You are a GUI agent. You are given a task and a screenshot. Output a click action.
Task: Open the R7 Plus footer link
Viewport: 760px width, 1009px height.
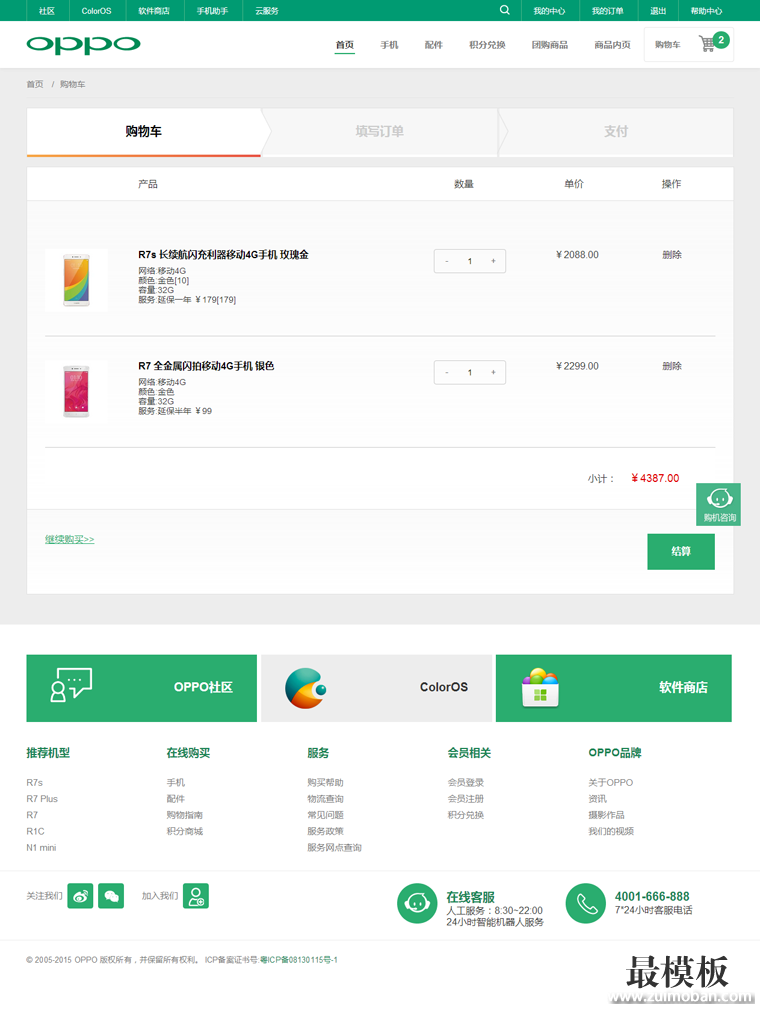42,799
